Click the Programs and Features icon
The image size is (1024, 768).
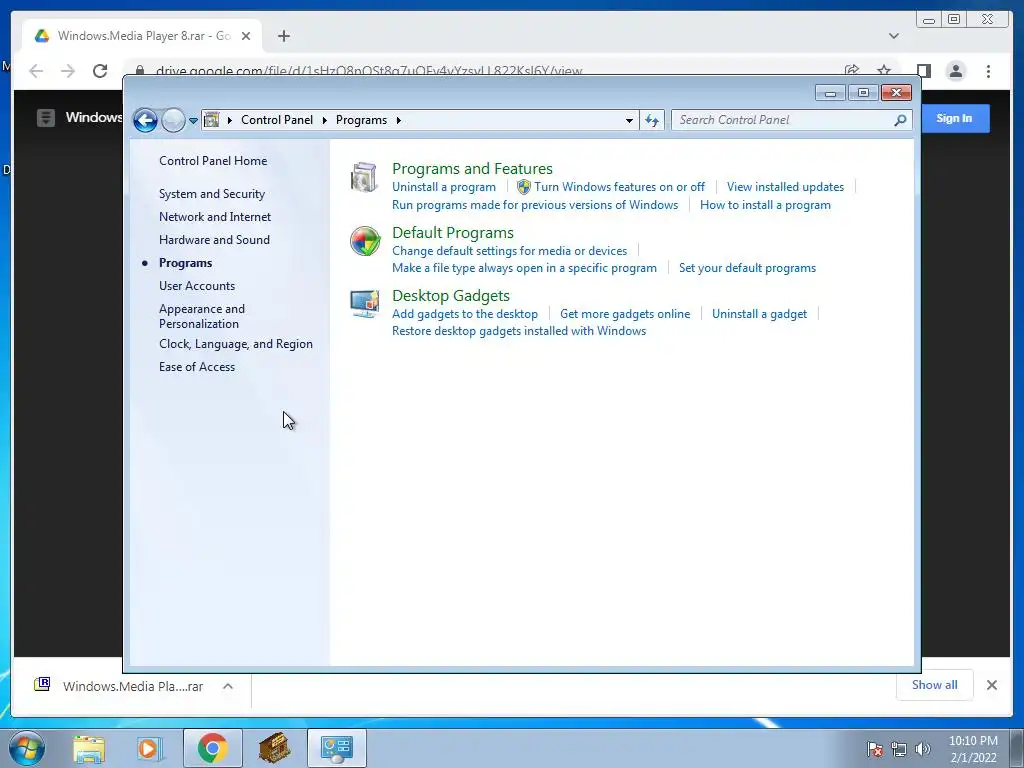364,178
